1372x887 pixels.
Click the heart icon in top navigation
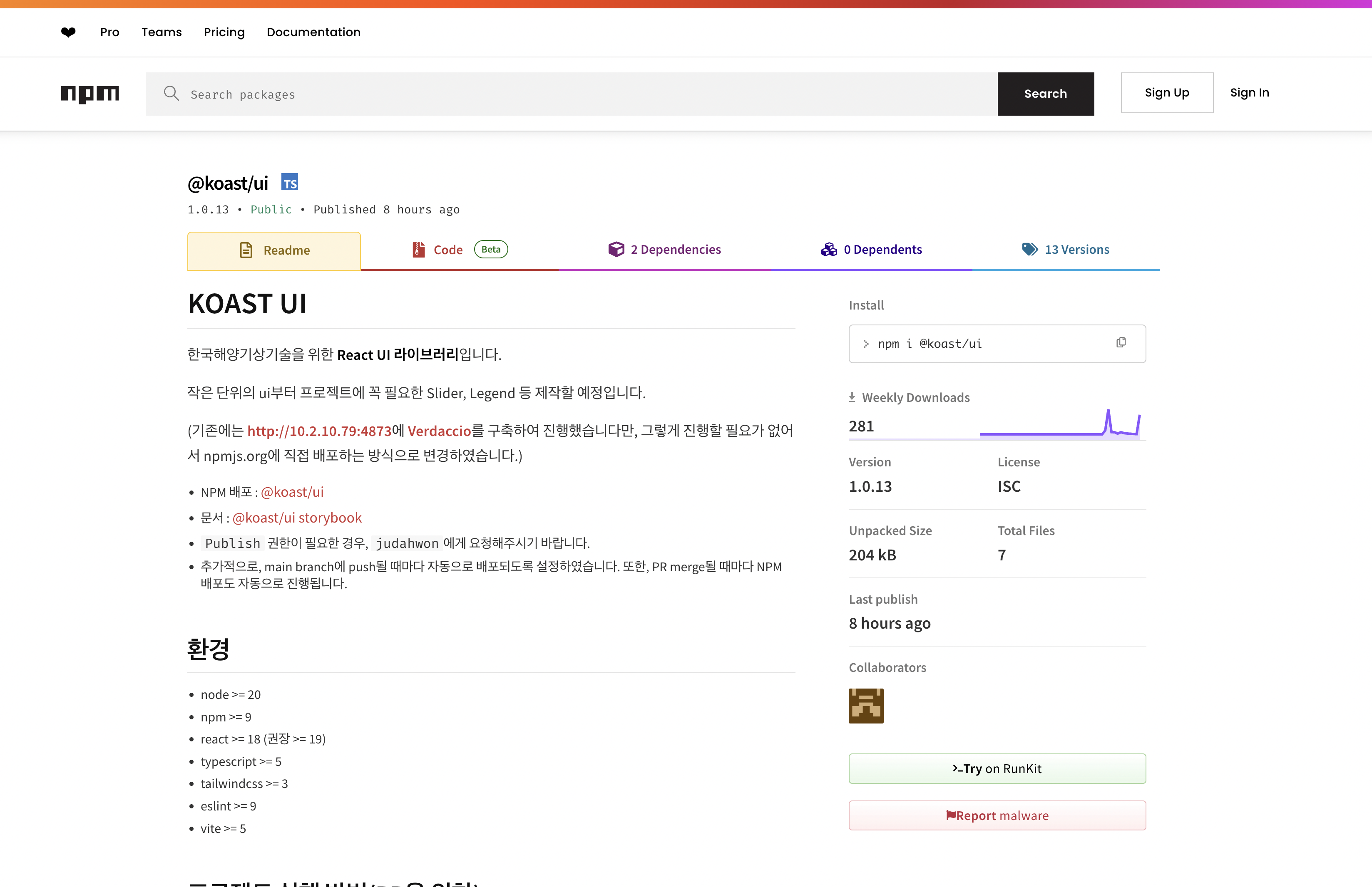[x=68, y=32]
